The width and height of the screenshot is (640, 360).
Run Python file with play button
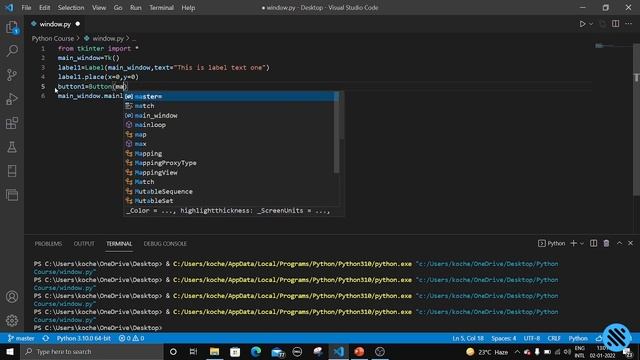pos(582,24)
